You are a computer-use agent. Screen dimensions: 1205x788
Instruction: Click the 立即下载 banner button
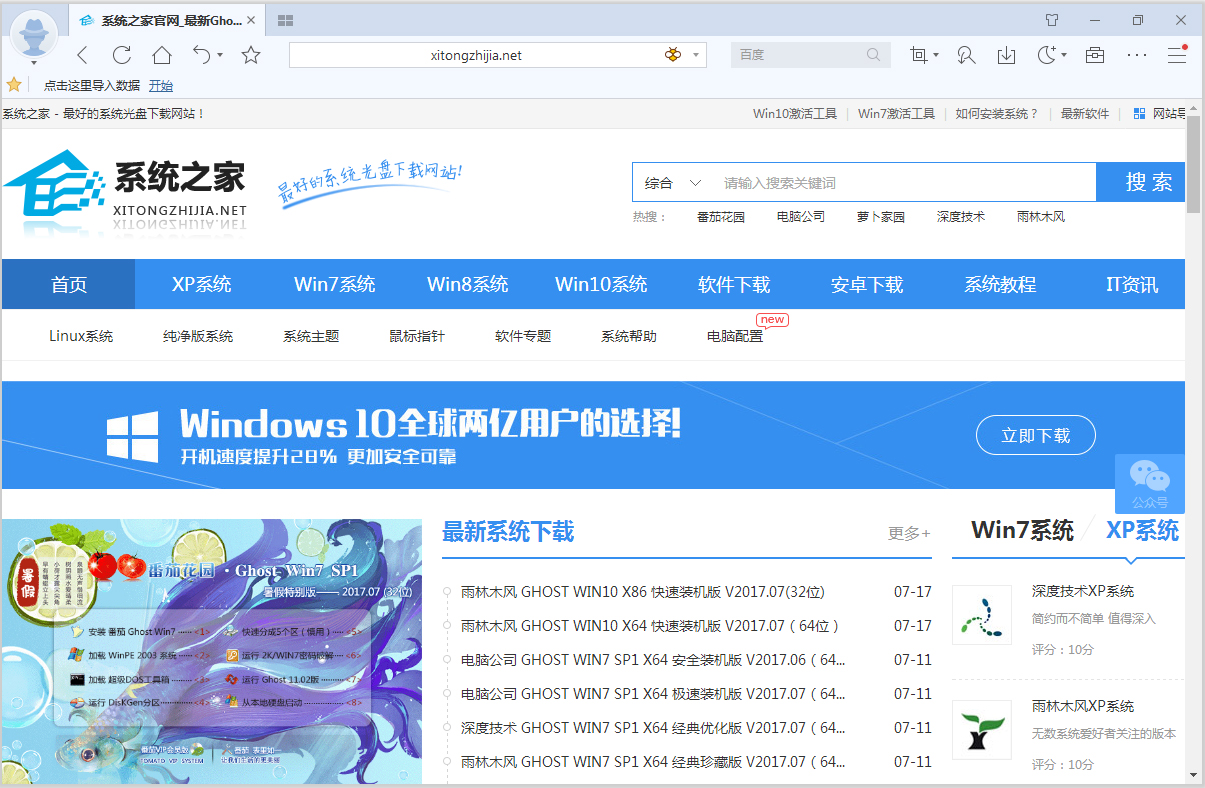(1036, 435)
